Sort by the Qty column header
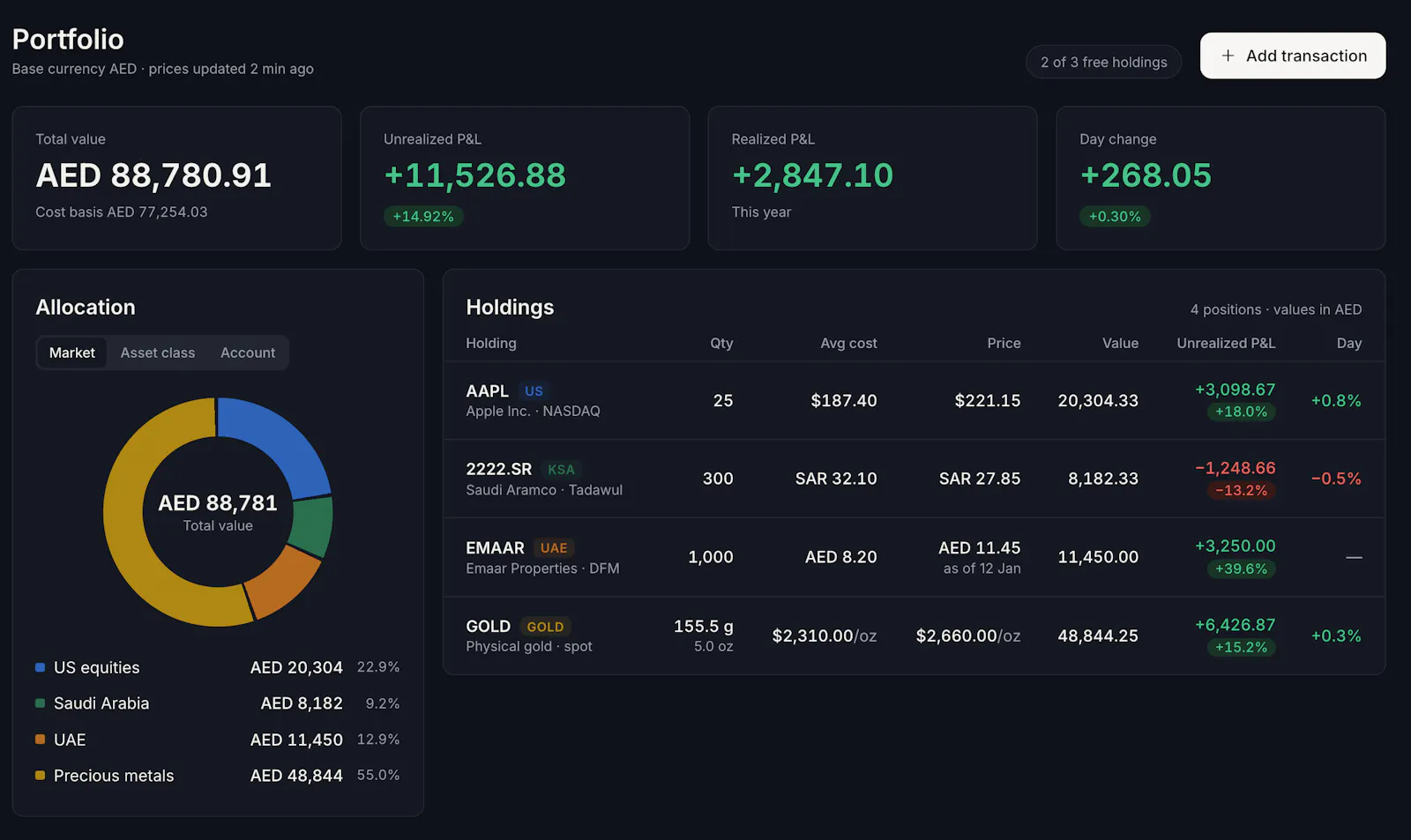The height and width of the screenshot is (840, 1411). (721, 343)
